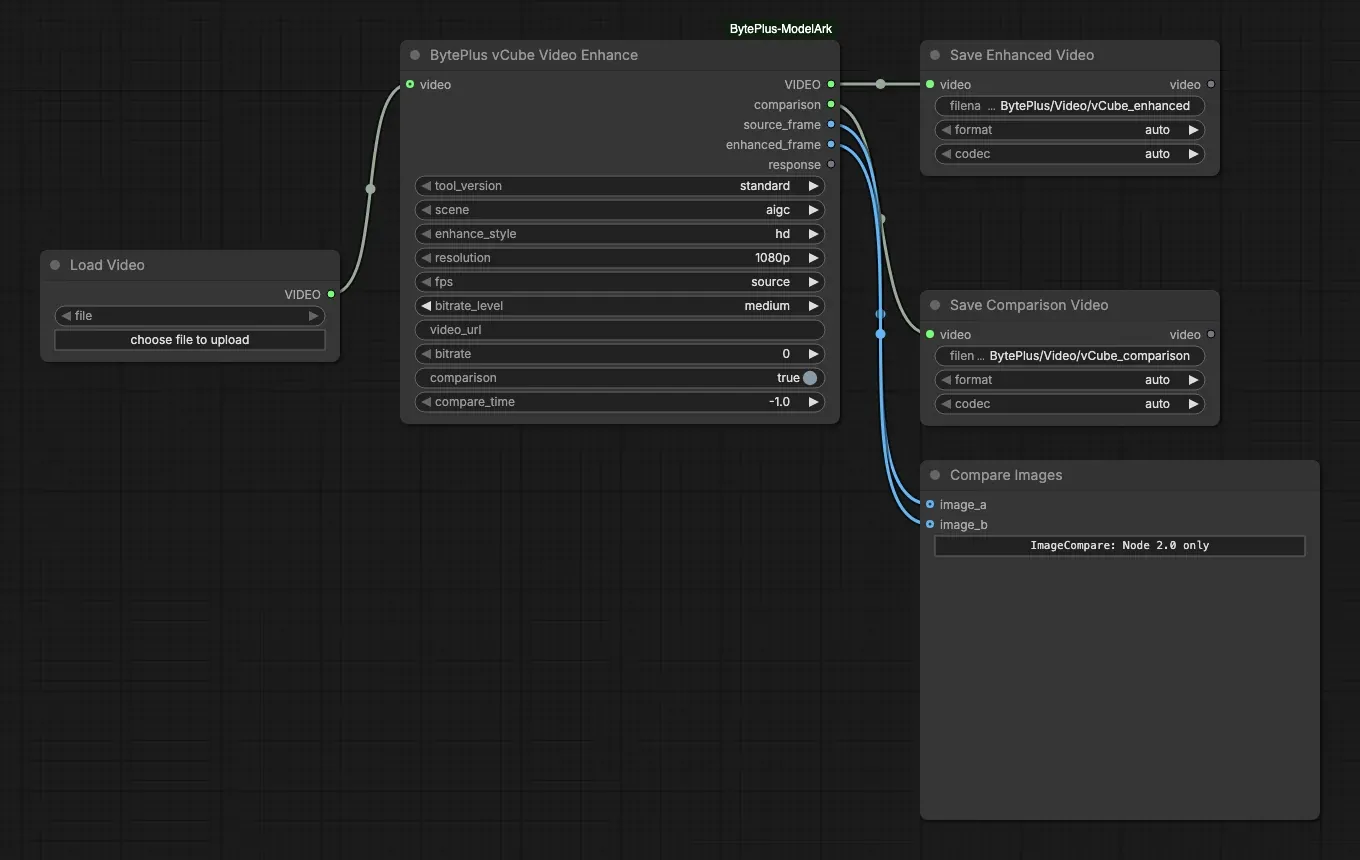Click the BytePlus-ModelArk badge label
This screenshot has width=1360, height=860.
coord(781,29)
